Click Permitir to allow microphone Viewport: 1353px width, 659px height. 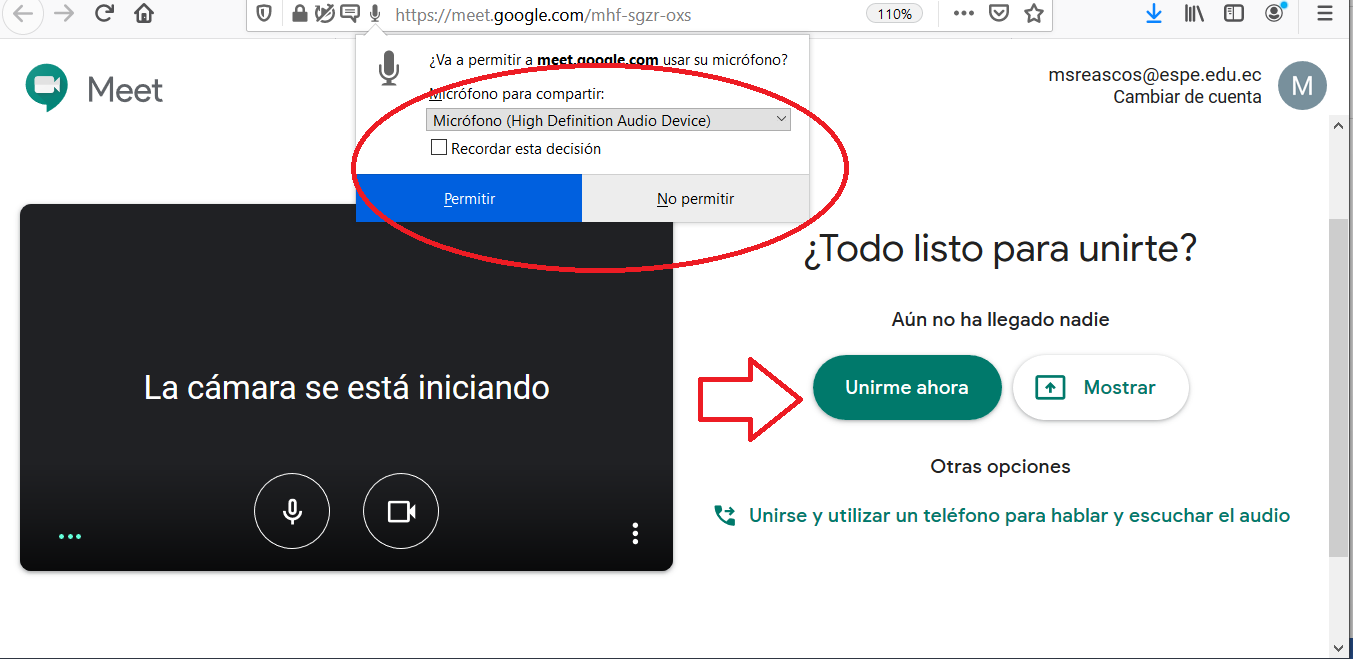click(469, 199)
